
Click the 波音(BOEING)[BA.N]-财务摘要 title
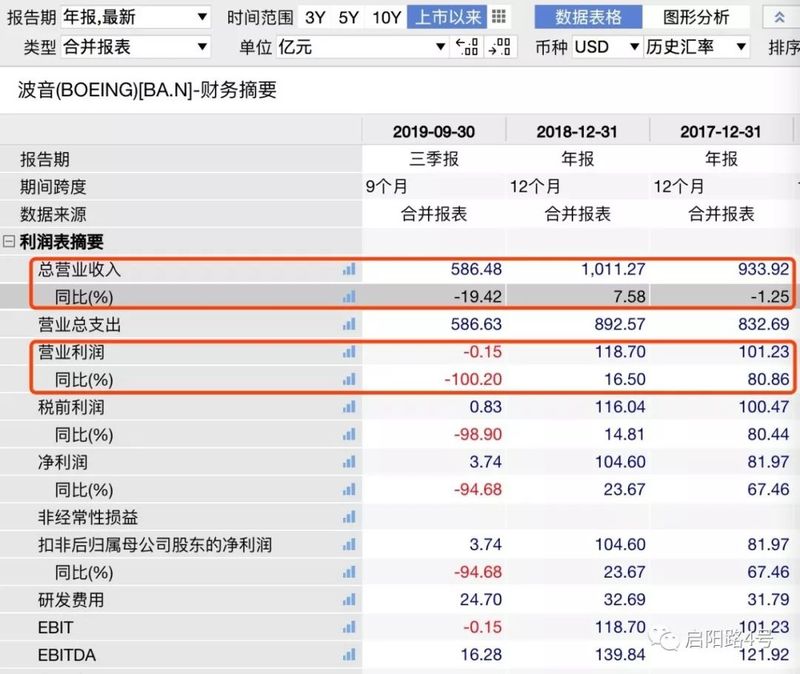coord(147,90)
